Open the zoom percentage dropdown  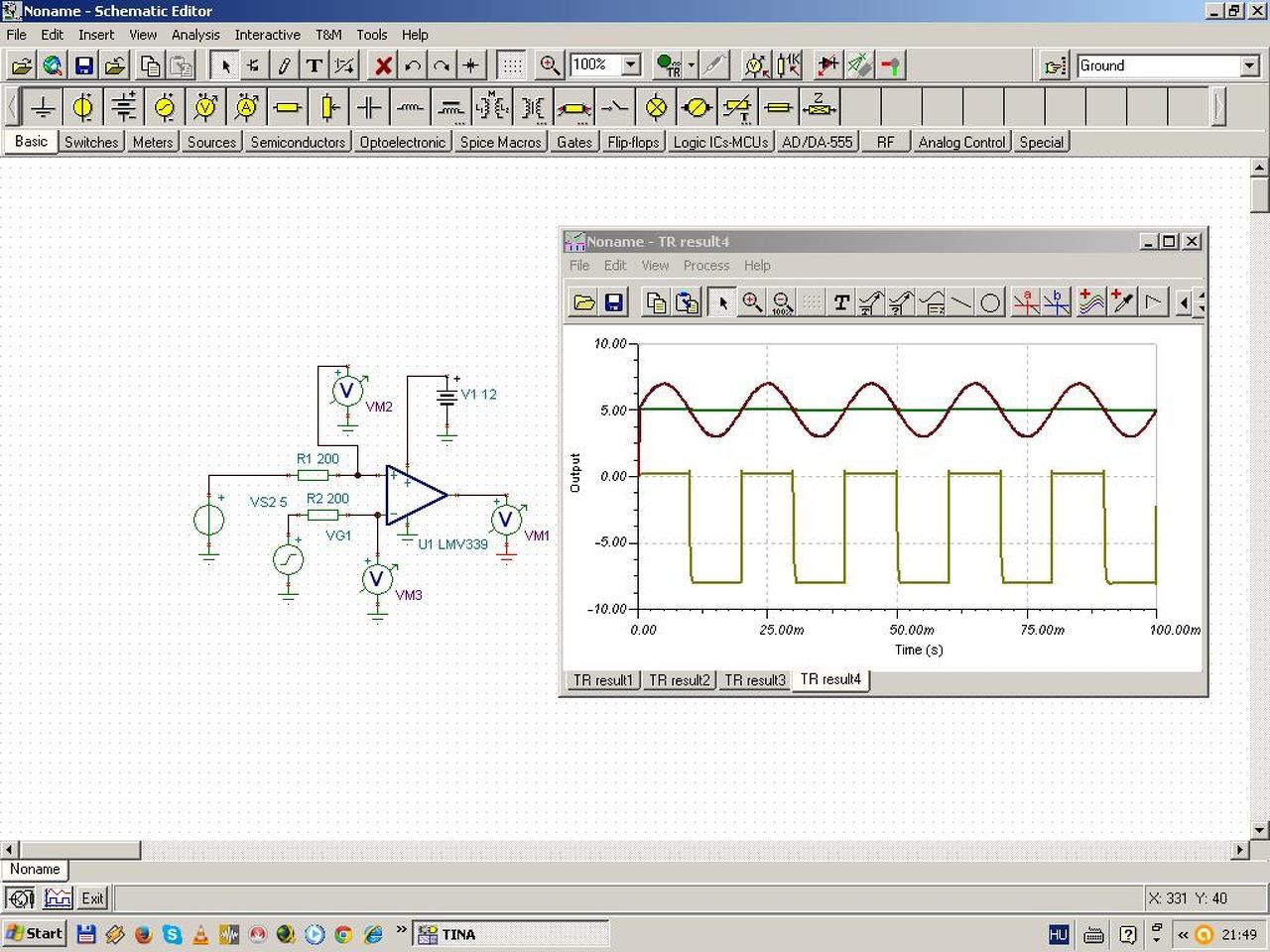pos(631,65)
